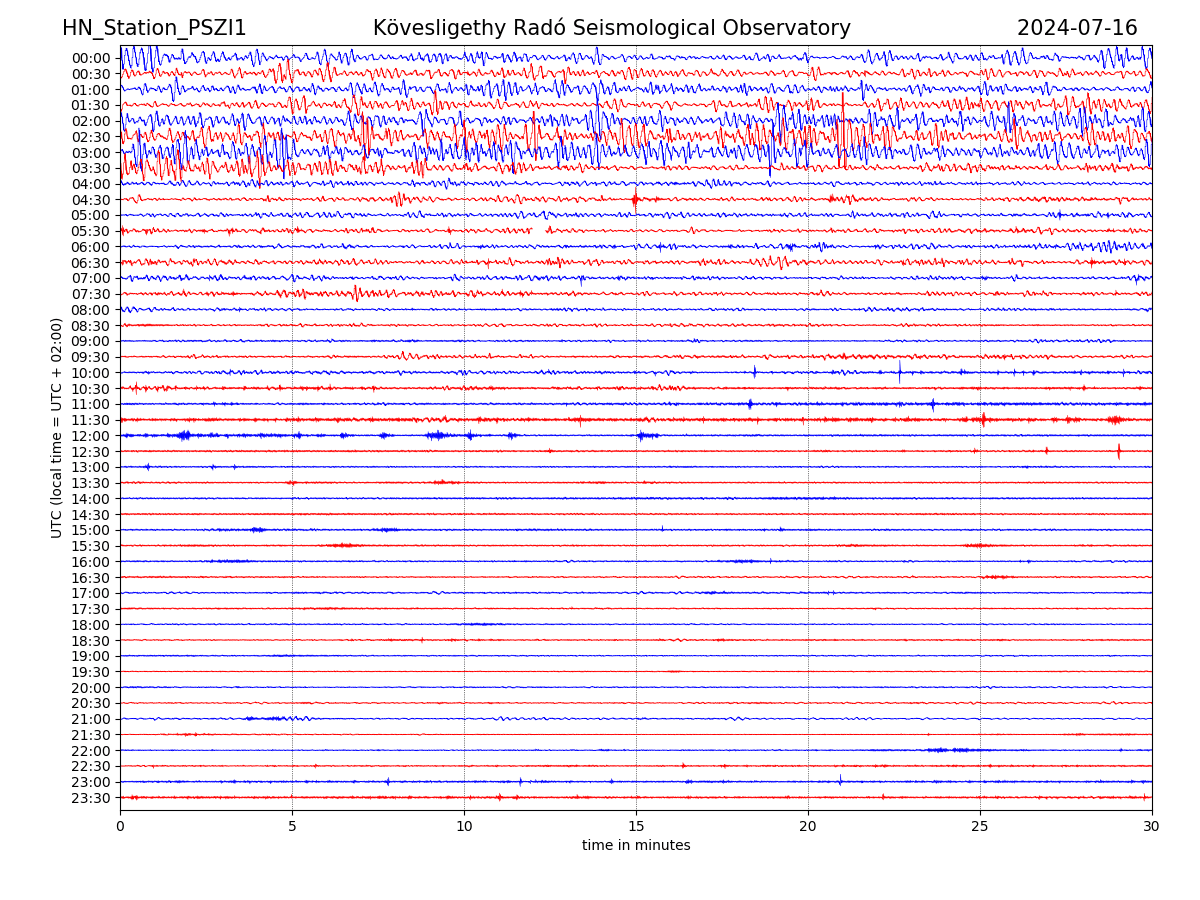Click the red spike near 29 minutes on 12:30 trace

(1118, 451)
